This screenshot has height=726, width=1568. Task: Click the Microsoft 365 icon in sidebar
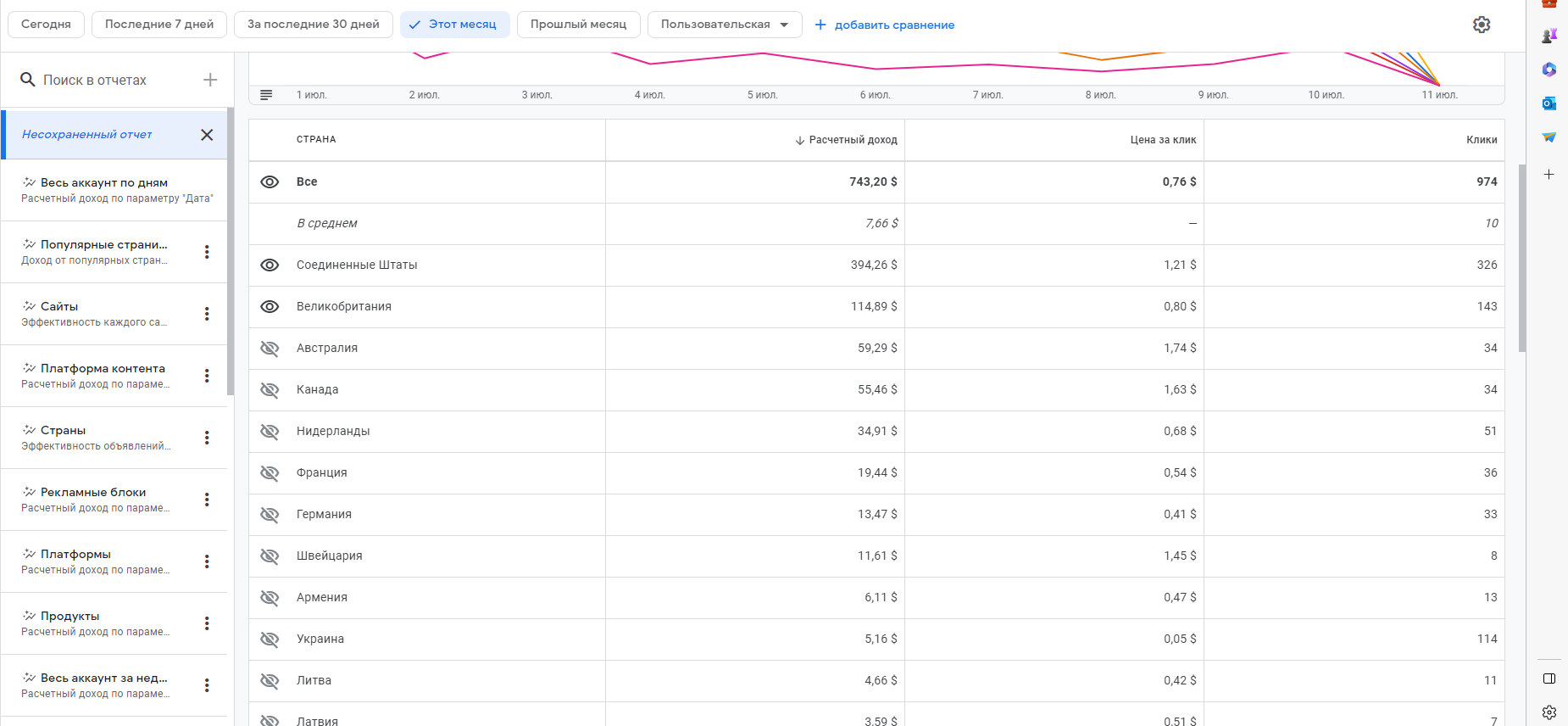pyautogui.click(x=1549, y=70)
